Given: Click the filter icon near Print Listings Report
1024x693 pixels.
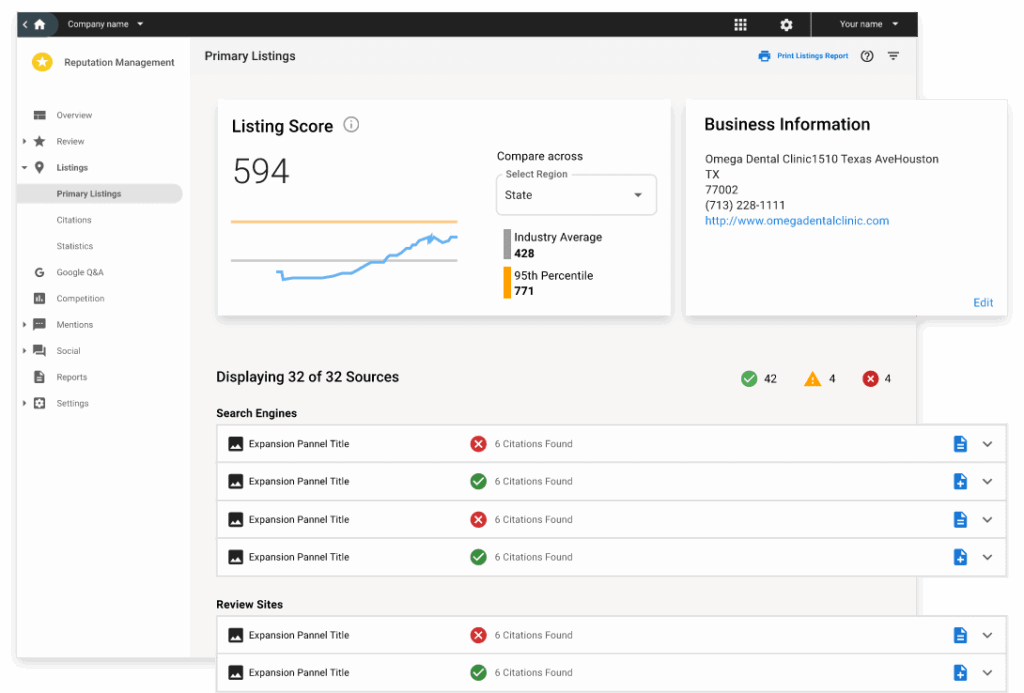Looking at the screenshot, I should pos(893,57).
